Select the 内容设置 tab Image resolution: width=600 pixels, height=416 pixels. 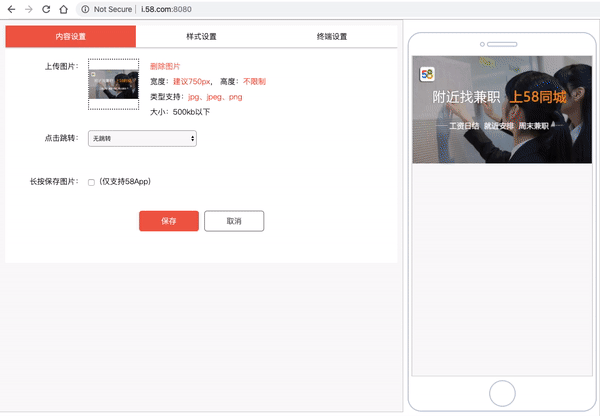pyautogui.click(x=71, y=36)
